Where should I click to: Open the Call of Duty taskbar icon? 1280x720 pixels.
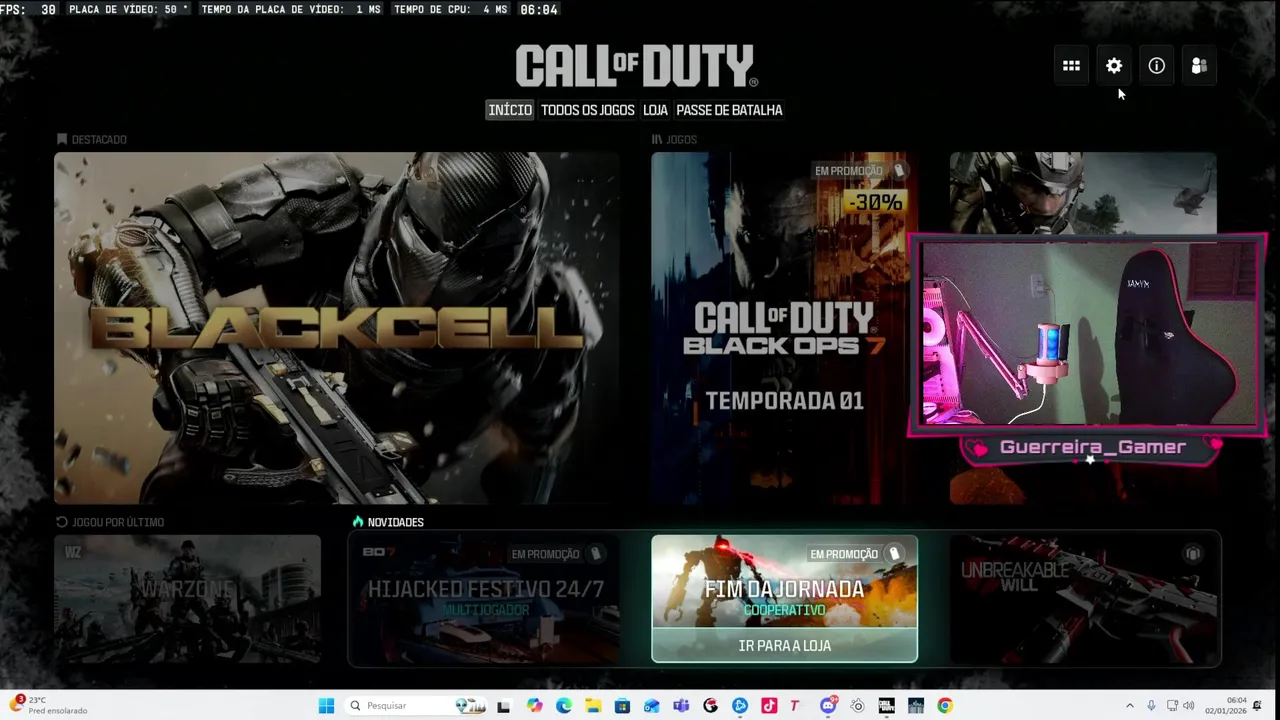click(x=886, y=706)
